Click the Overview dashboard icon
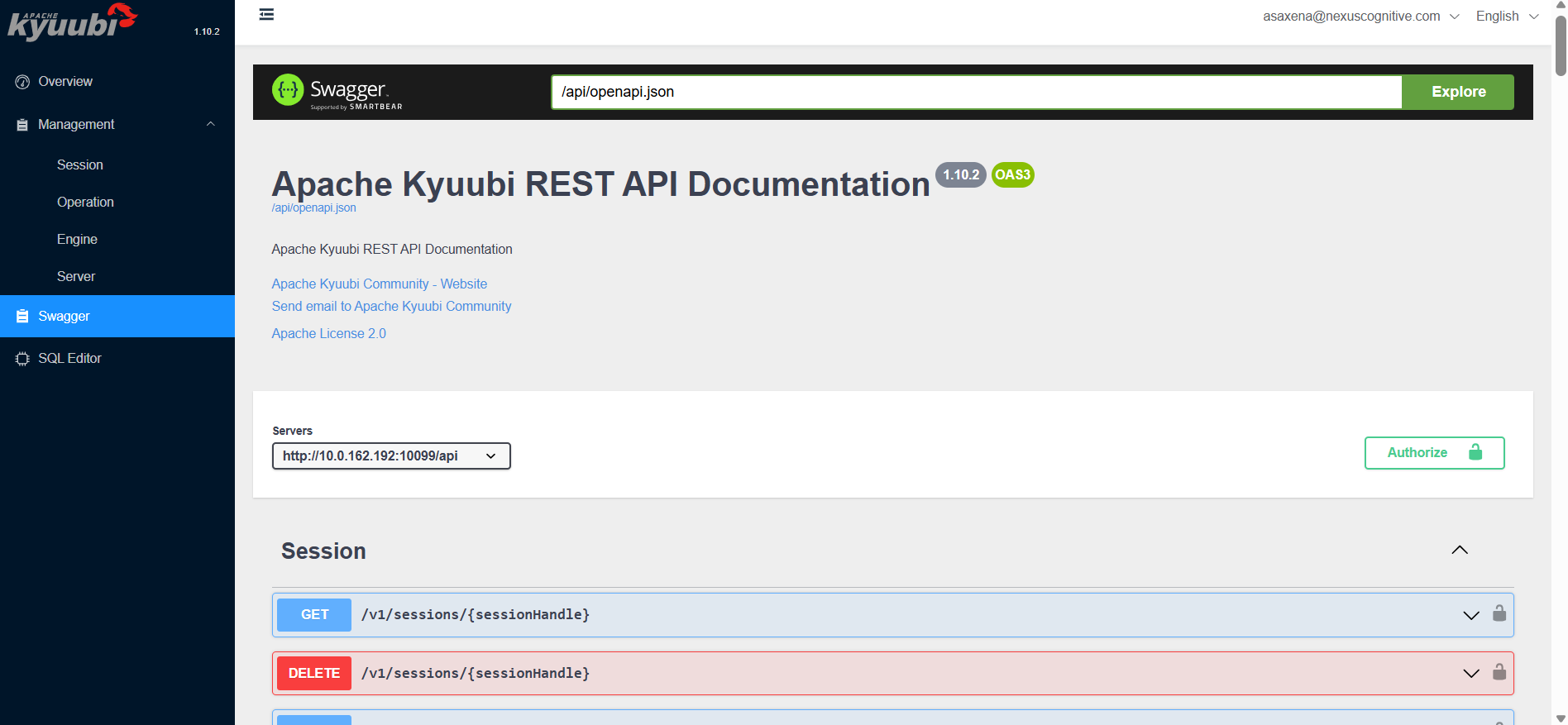1568x725 pixels. [22, 82]
